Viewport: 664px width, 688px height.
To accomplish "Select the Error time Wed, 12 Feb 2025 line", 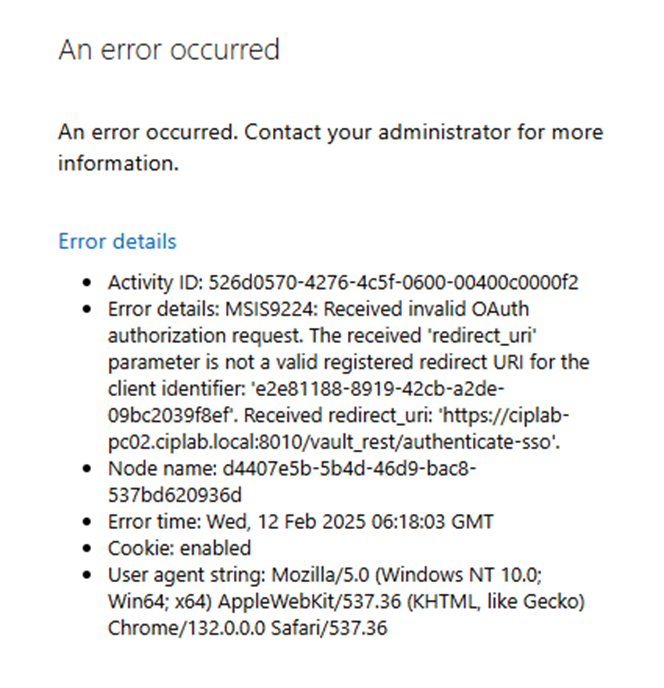I will (x=301, y=522).
